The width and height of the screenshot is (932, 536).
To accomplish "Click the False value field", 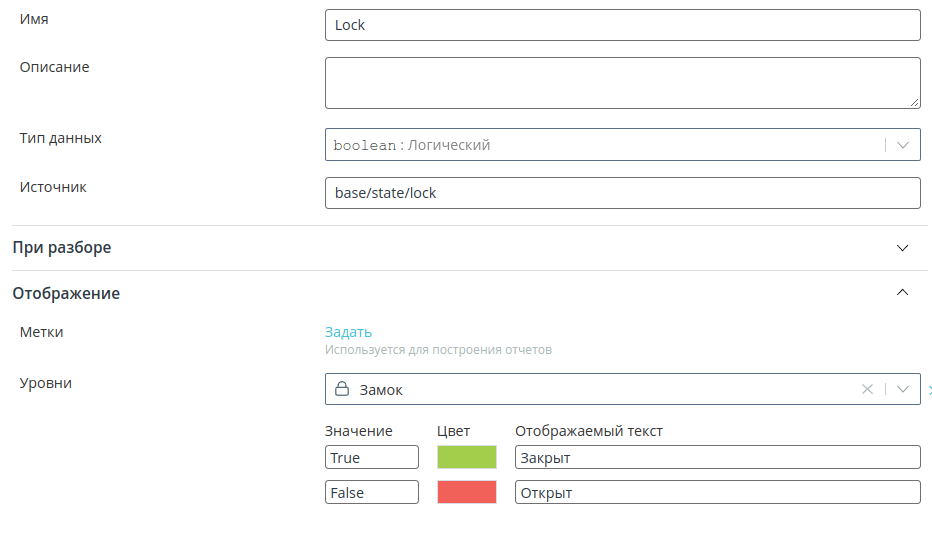I will click(371, 492).
